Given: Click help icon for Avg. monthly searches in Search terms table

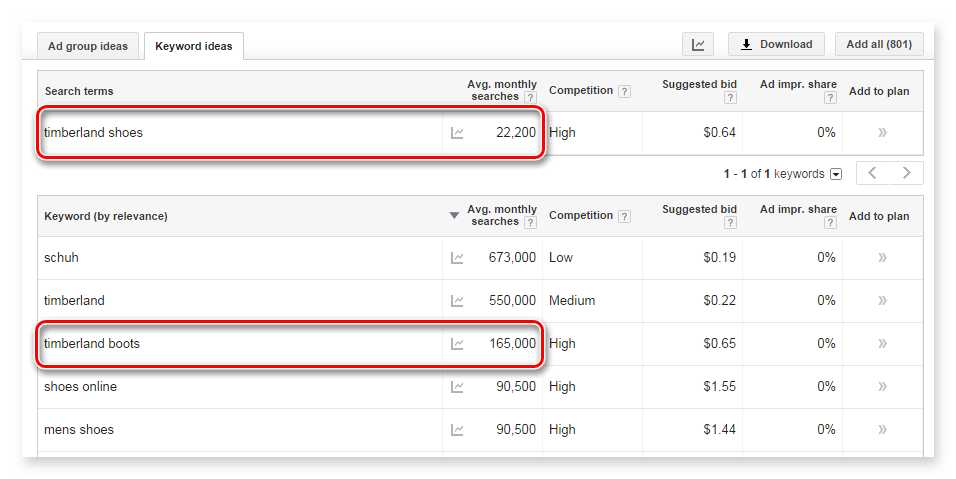Looking at the screenshot, I should 530,98.
